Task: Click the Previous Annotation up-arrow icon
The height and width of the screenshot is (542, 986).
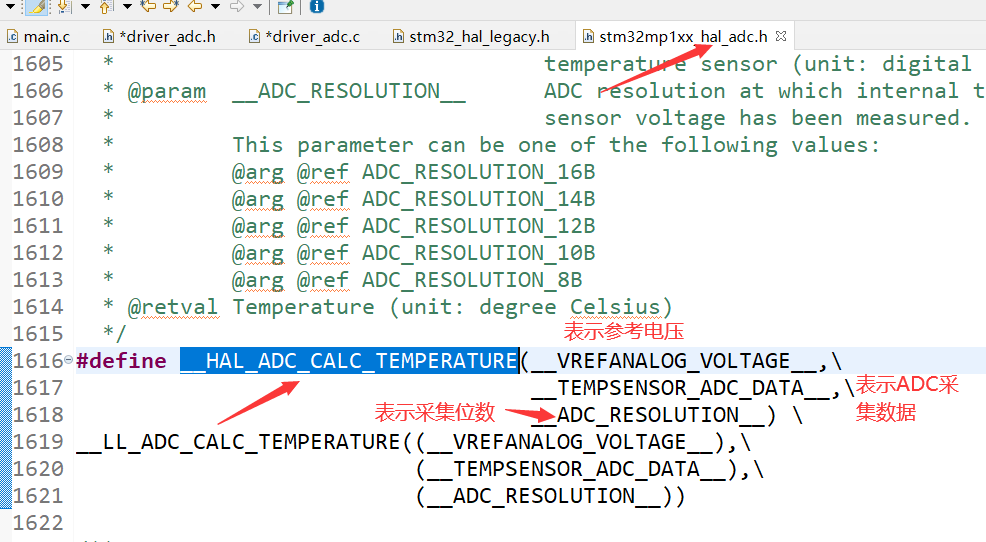Action: (106, 7)
